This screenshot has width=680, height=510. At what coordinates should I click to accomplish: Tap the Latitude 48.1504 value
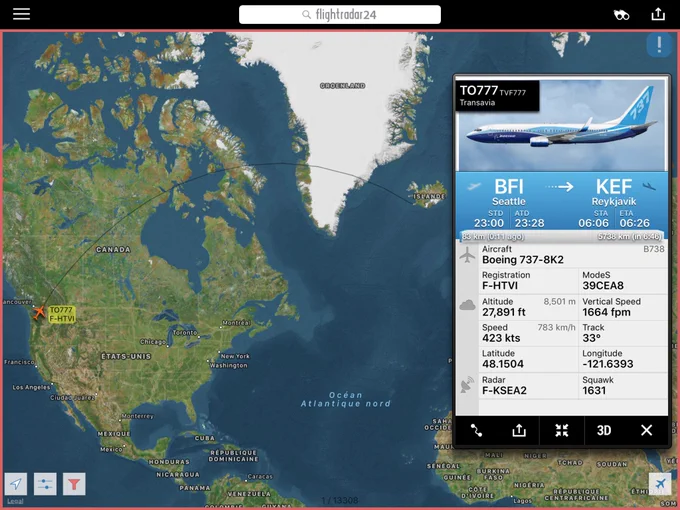tap(503, 364)
